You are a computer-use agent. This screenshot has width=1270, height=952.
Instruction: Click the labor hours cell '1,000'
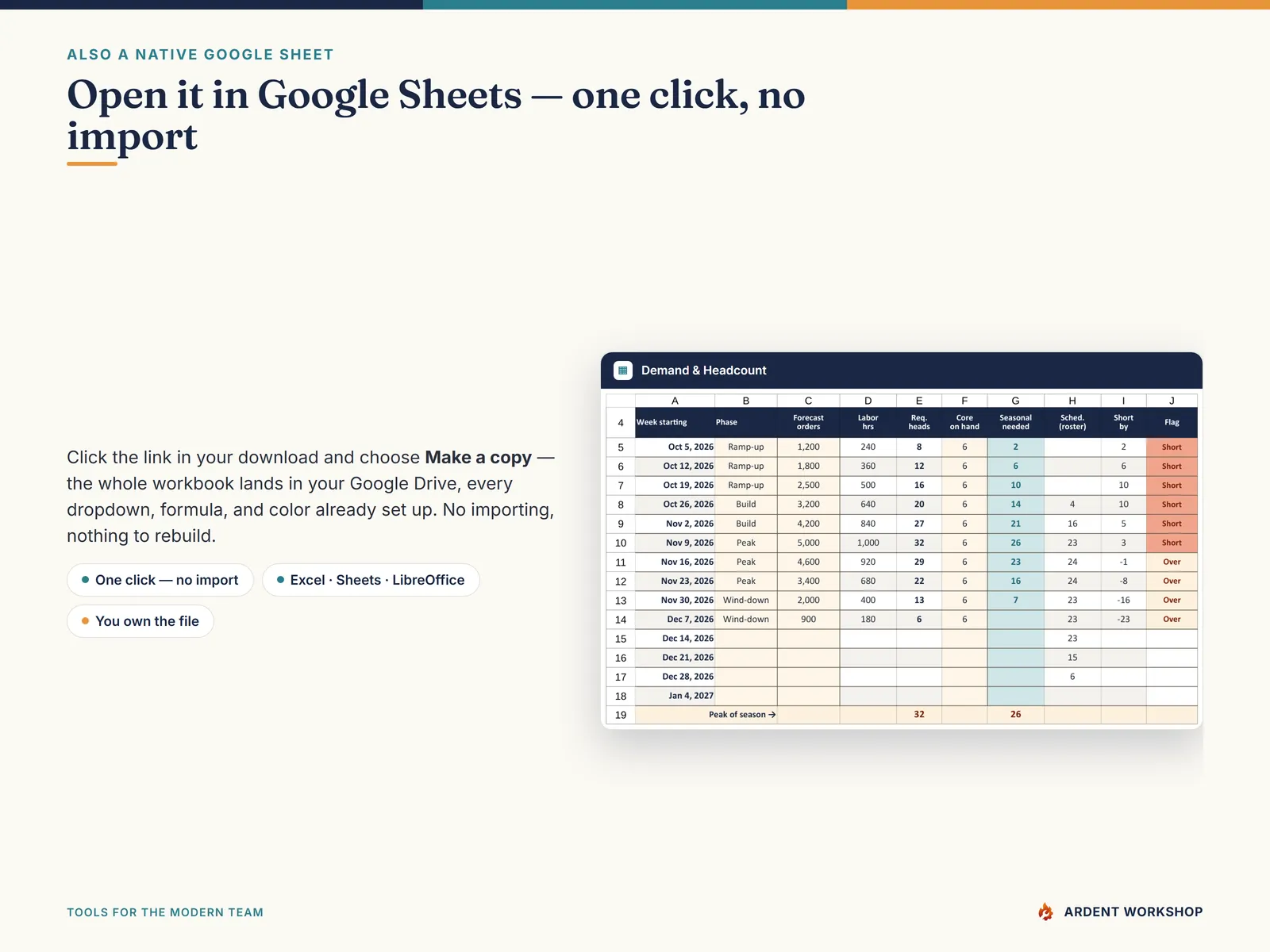[868, 543]
